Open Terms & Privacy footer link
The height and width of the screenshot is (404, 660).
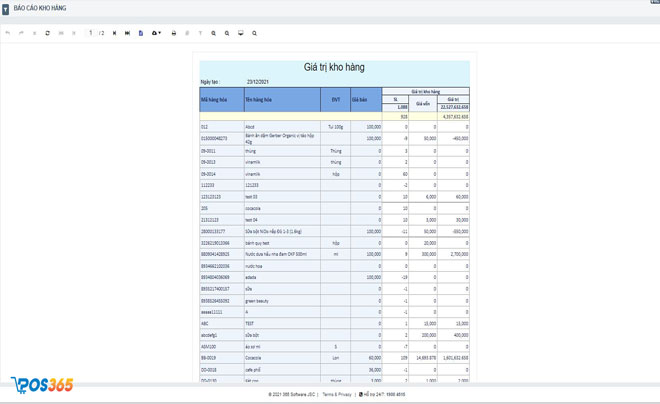click(x=337, y=394)
